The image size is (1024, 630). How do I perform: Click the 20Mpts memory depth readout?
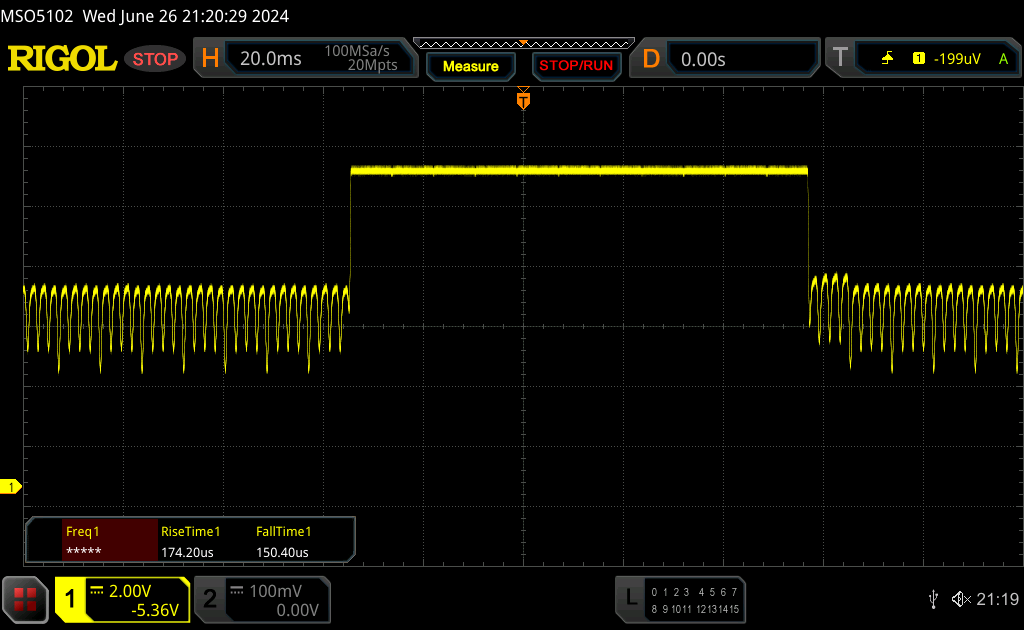coord(372,65)
